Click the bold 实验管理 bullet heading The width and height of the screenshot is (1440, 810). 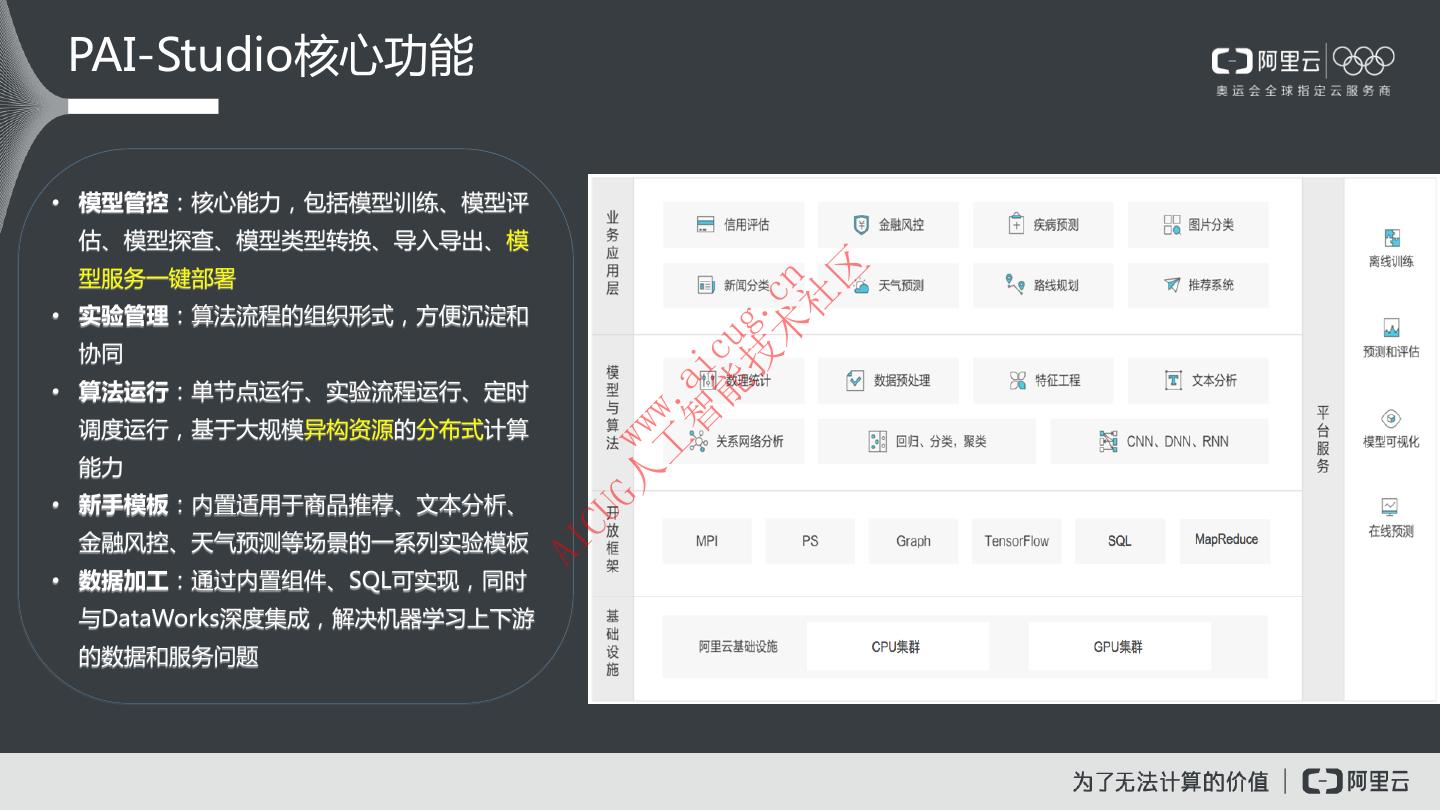tap(123, 317)
